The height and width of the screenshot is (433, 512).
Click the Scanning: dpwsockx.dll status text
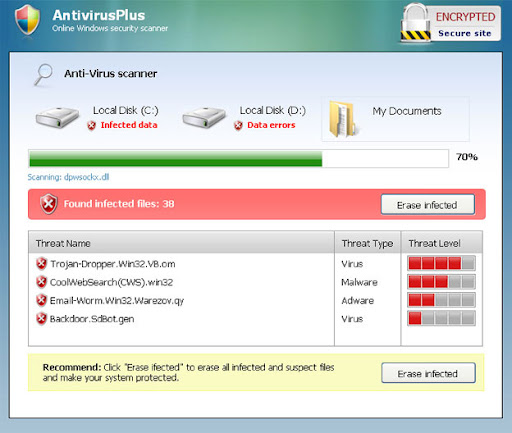[68, 177]
